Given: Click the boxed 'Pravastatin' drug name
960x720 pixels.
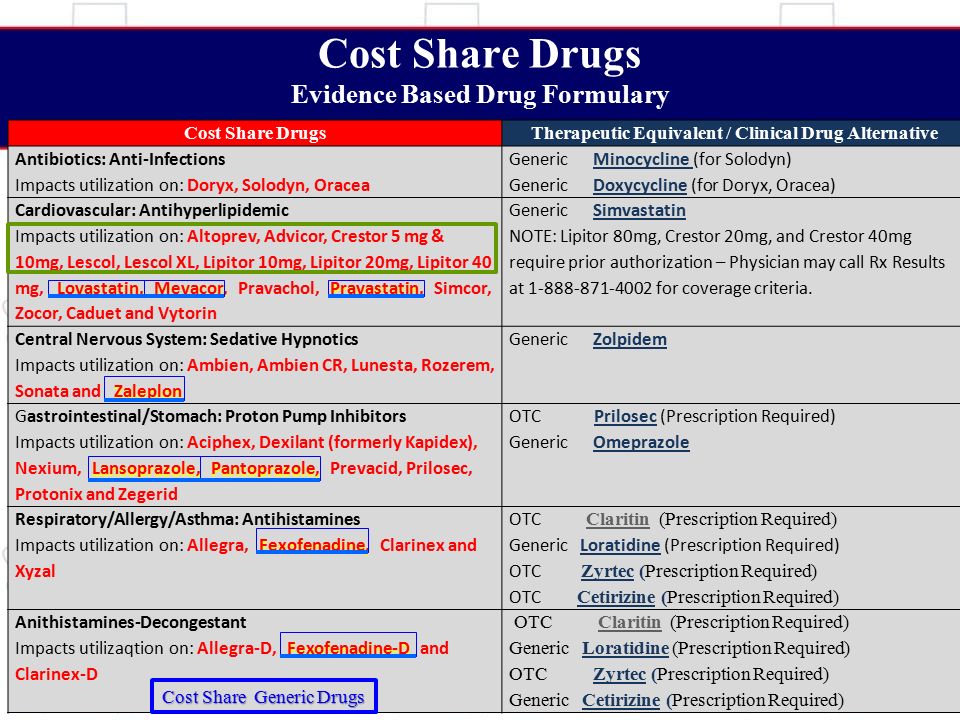Looking at the screenshot, I should (x=376, y=288).
